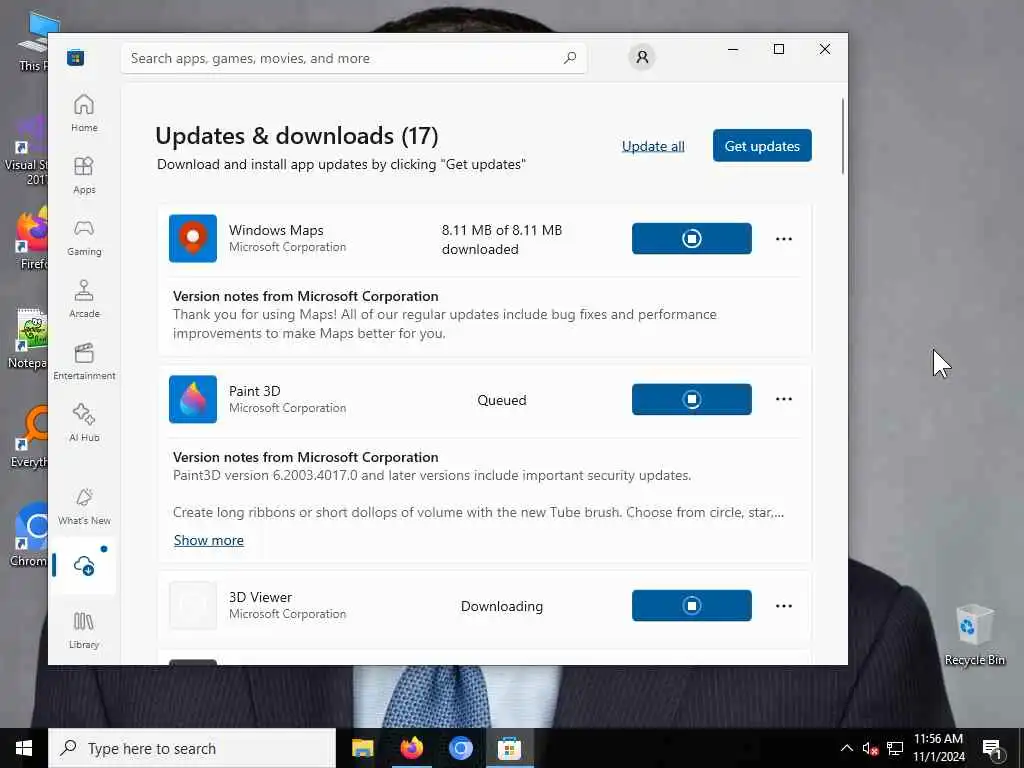Click the Queued status text
Image resolution: width=1024 pixels, height=768 pixels.
tap(502, 400)
